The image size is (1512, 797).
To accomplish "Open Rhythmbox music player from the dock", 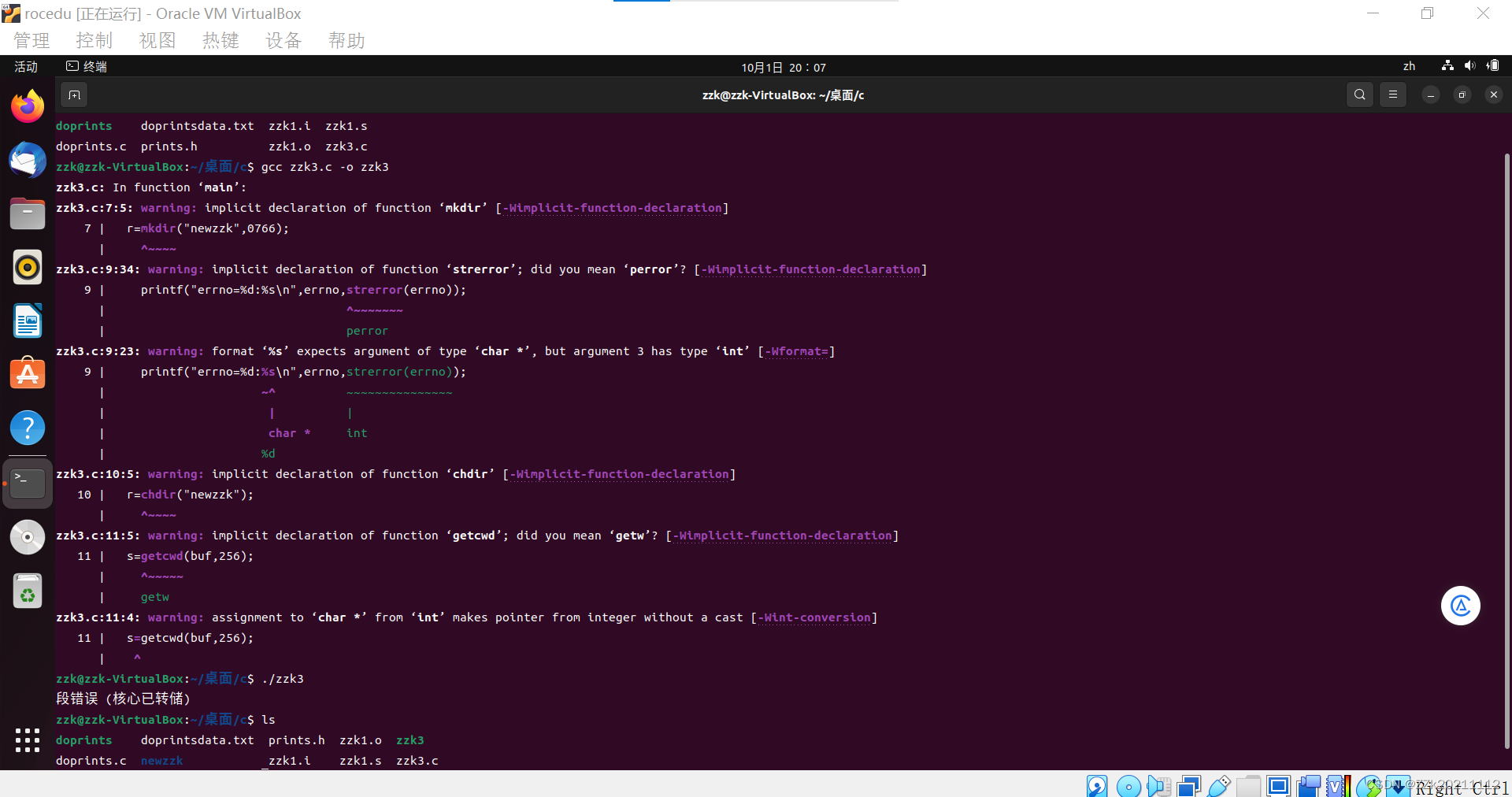I will pyautogui.click(x=28, y=267).
